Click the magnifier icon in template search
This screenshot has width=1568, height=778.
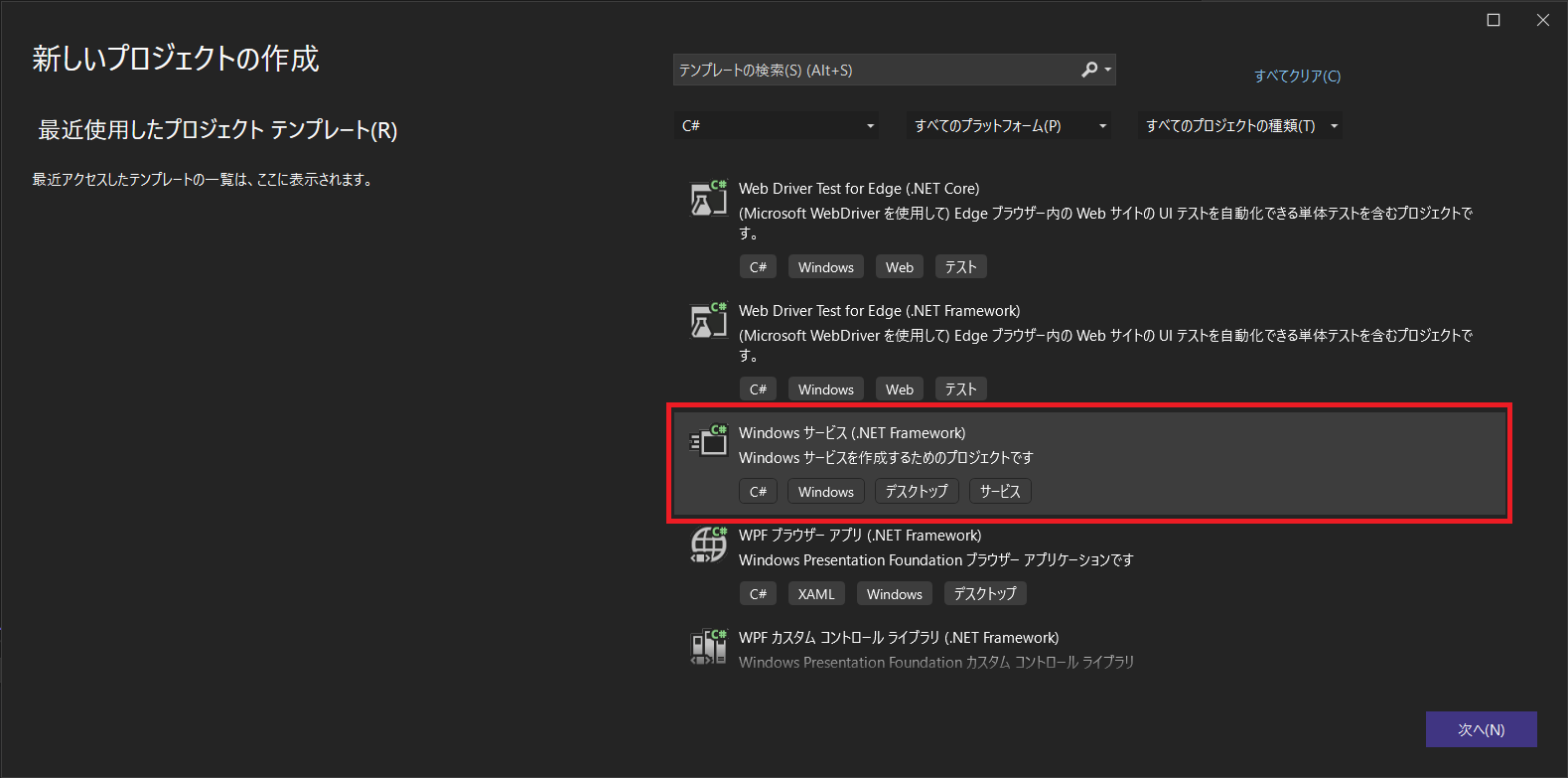point(1089,70)
